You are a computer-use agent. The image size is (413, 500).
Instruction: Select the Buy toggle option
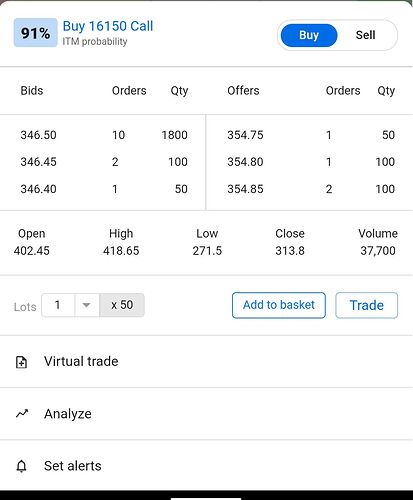click(x=309, y=35)
